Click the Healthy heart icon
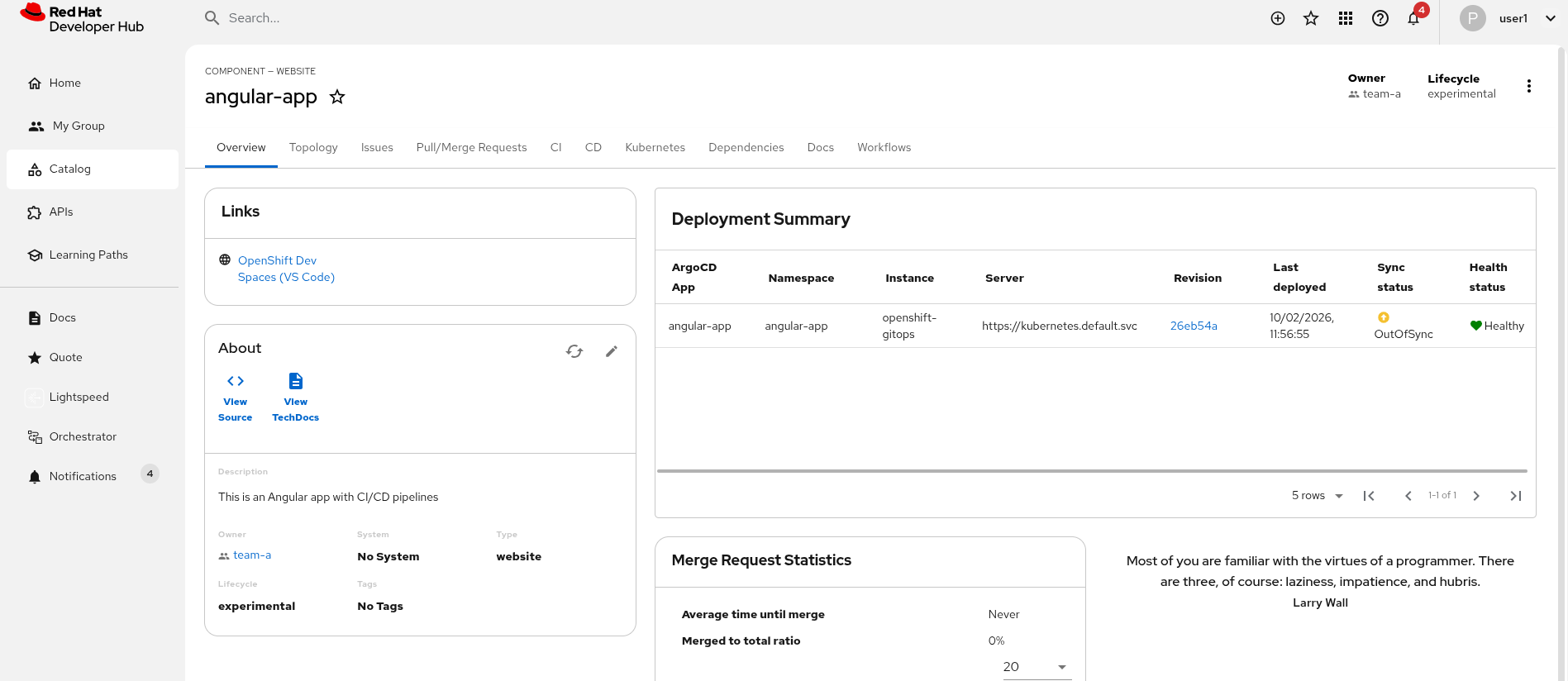 point(1476,326)
